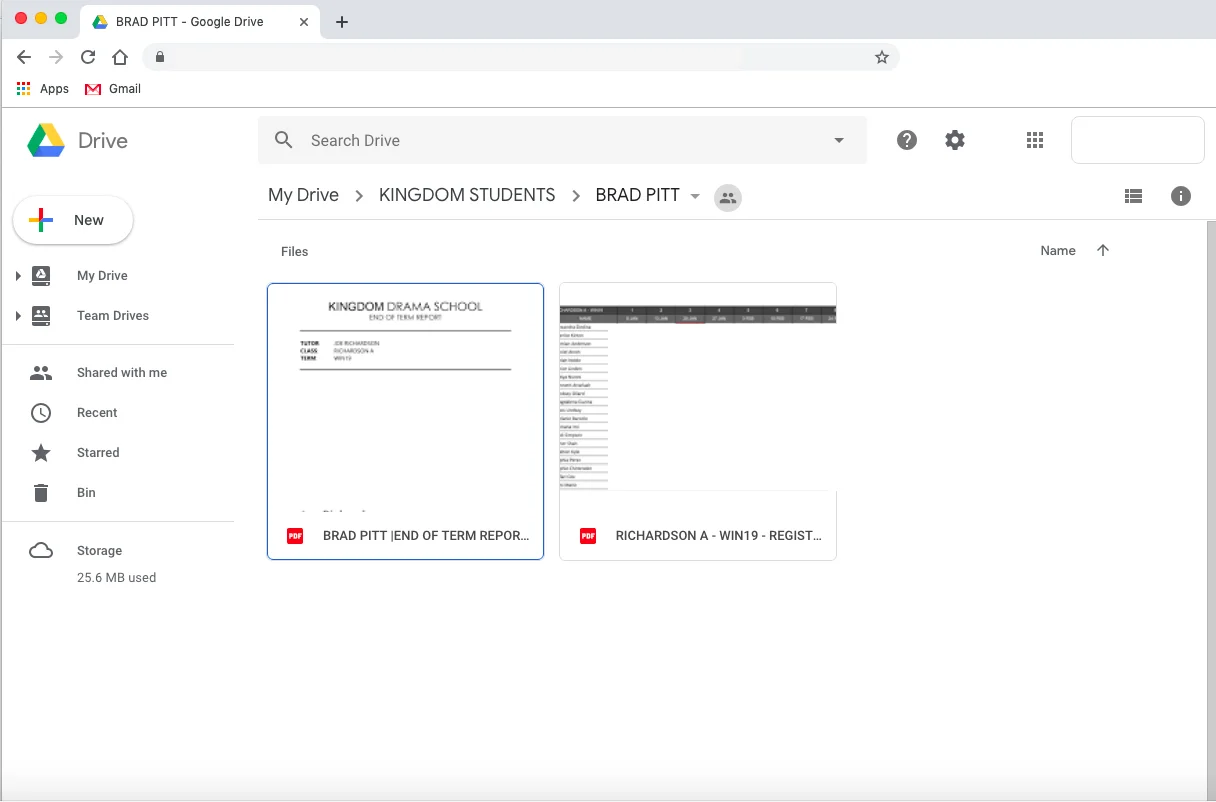Click the Team Drives sidebar icon
This screenshot has height=802, width=1216.
click(41, 315)
